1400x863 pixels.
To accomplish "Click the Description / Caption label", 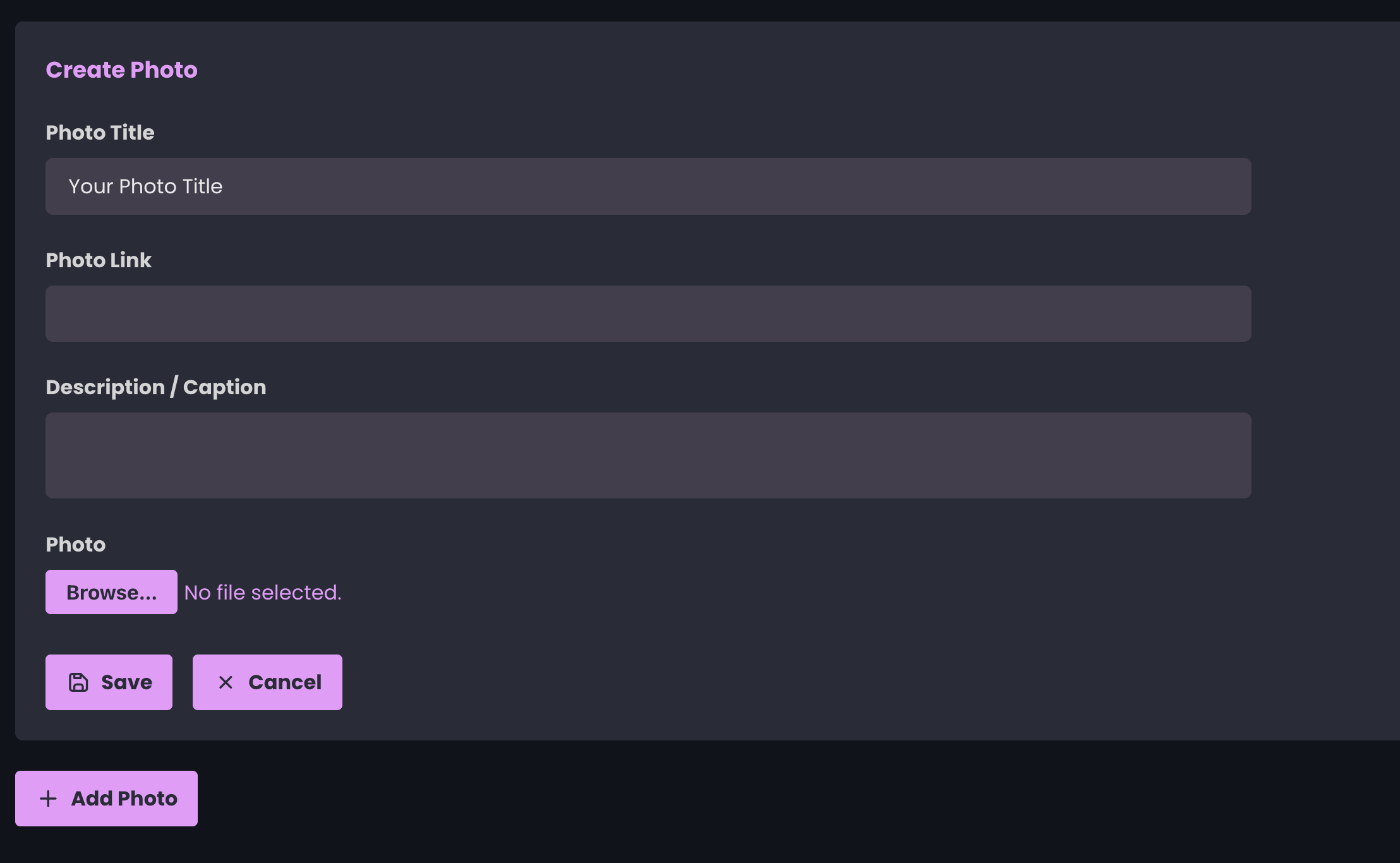I will pos(155,387).
